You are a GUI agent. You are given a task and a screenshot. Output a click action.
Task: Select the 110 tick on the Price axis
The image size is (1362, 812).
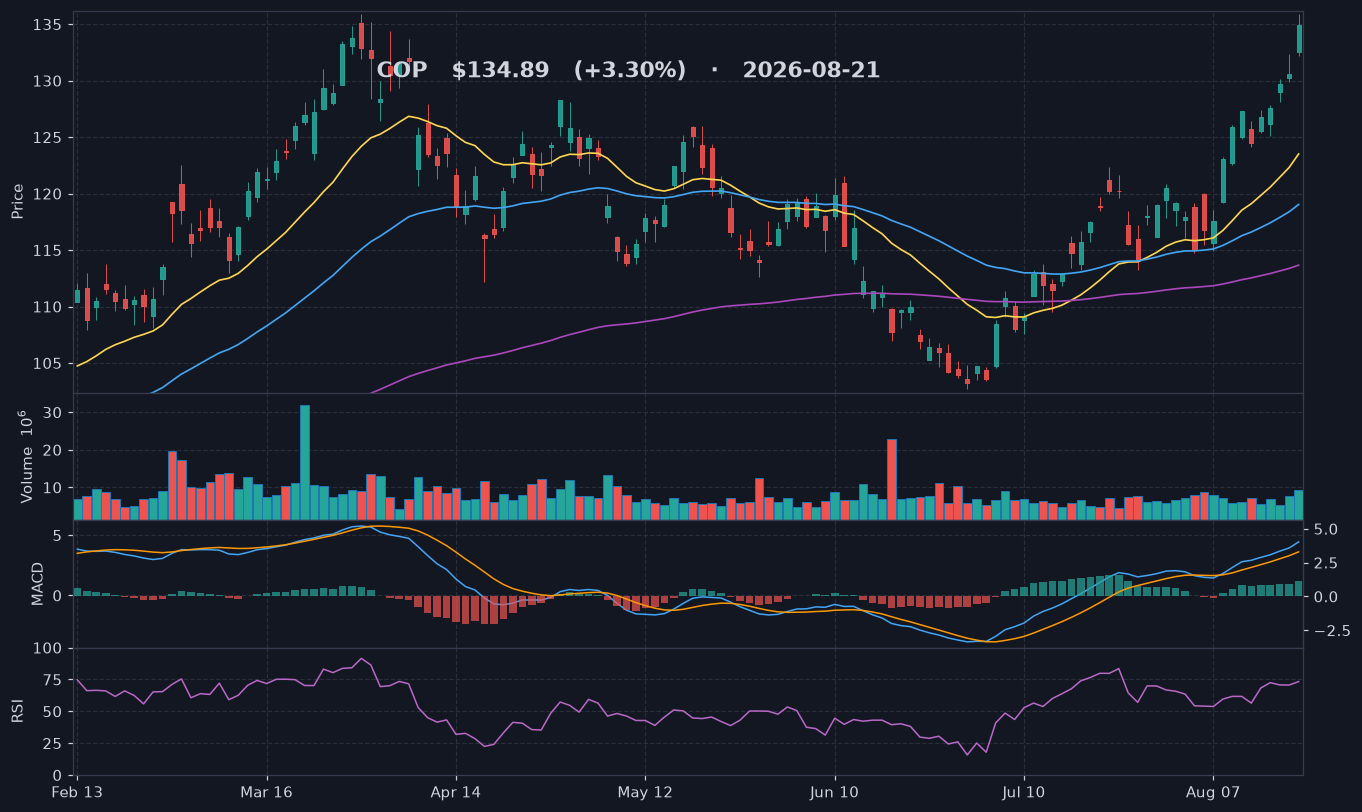(49, 307)
